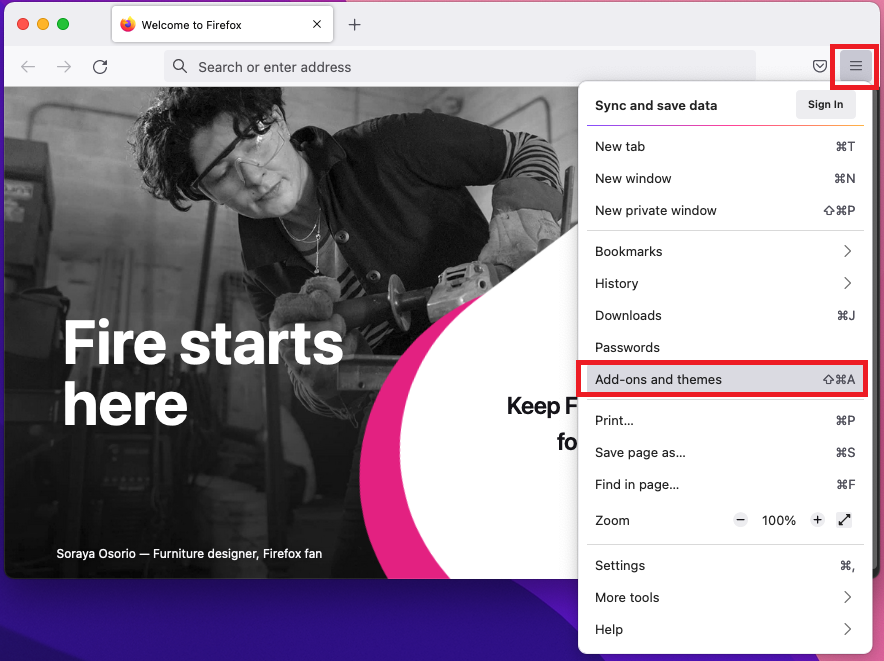The image size is (884, 661).
Task: Select Save page as… menu item
Action: tap(725, 453)
